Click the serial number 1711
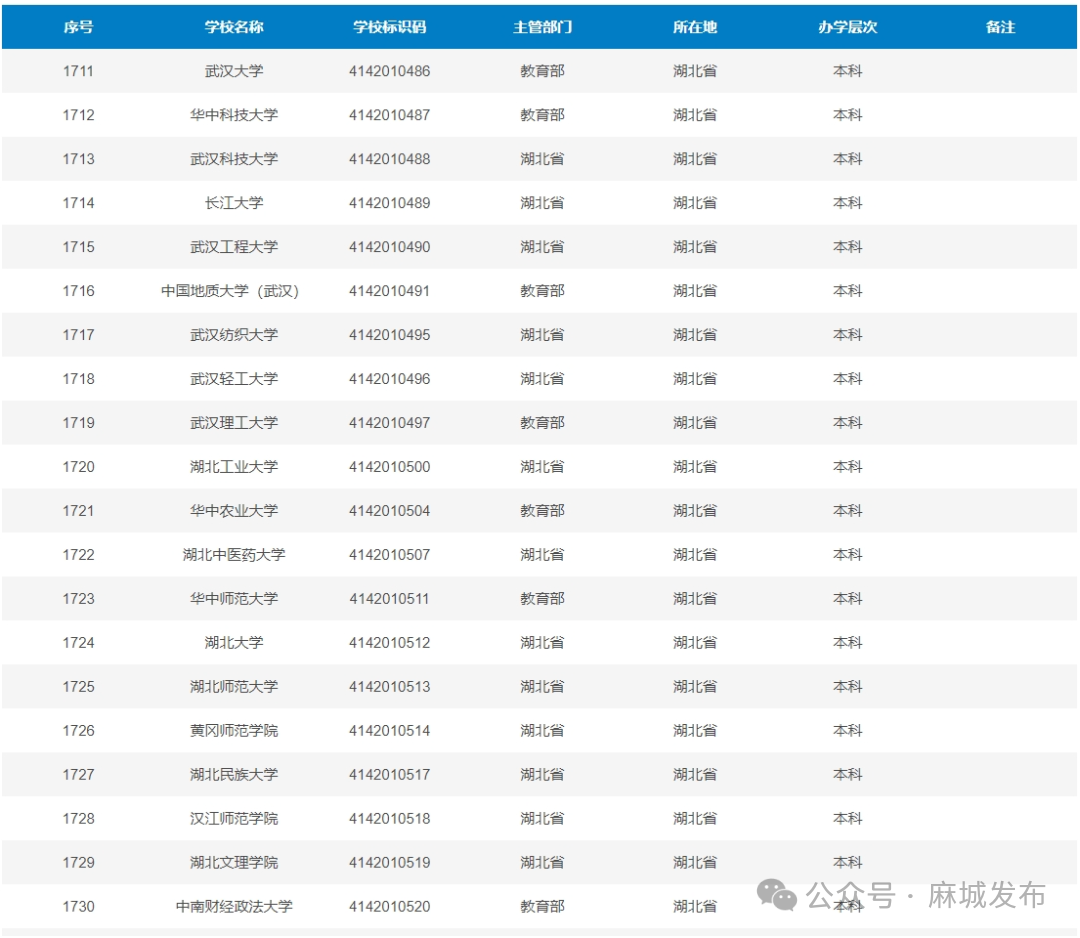This screenshot has height=938, width=1080. 79,71
